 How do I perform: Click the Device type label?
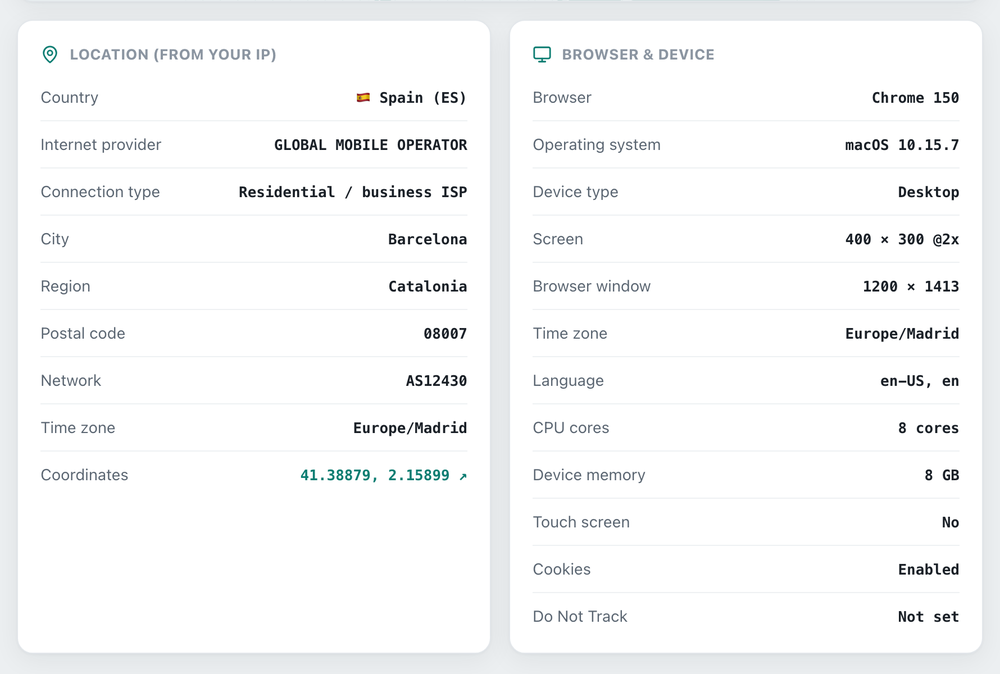tap(575, 192)
